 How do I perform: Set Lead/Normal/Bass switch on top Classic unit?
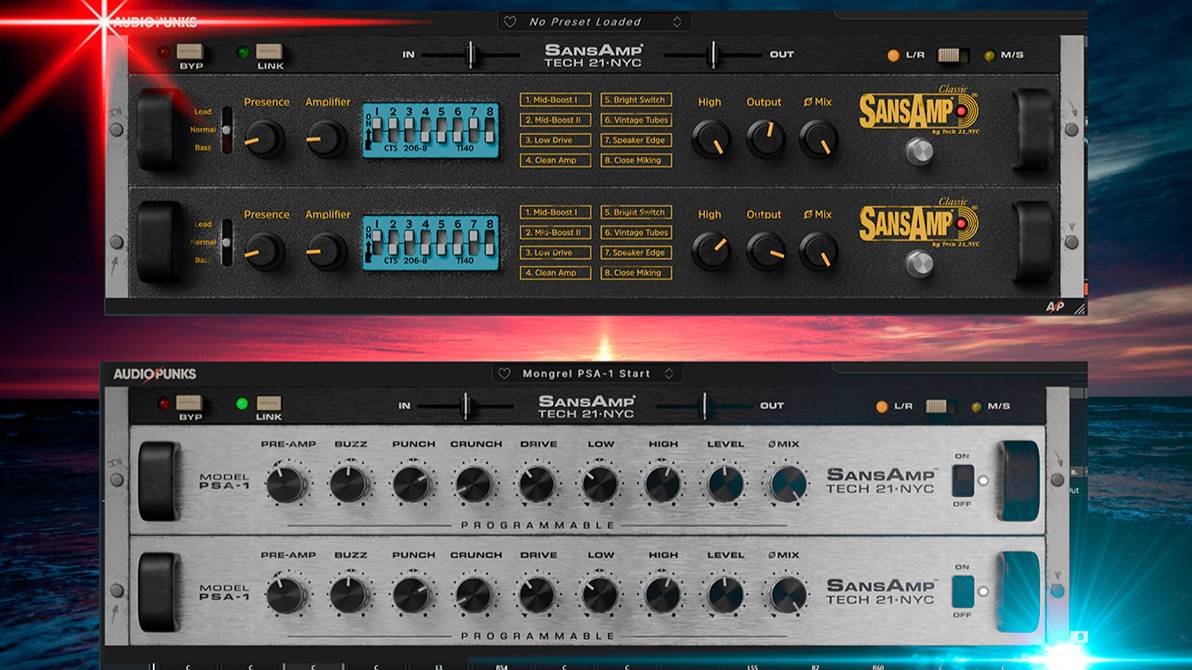click(227, 130)
